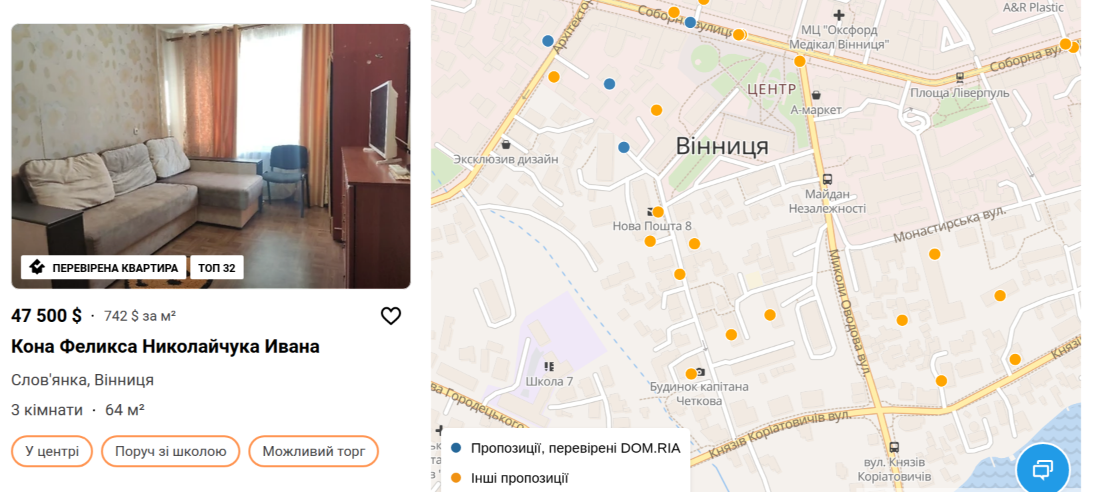
Task: Click Эксклюзив дизайн shop icon on map
Action: [x=506, y=145]
